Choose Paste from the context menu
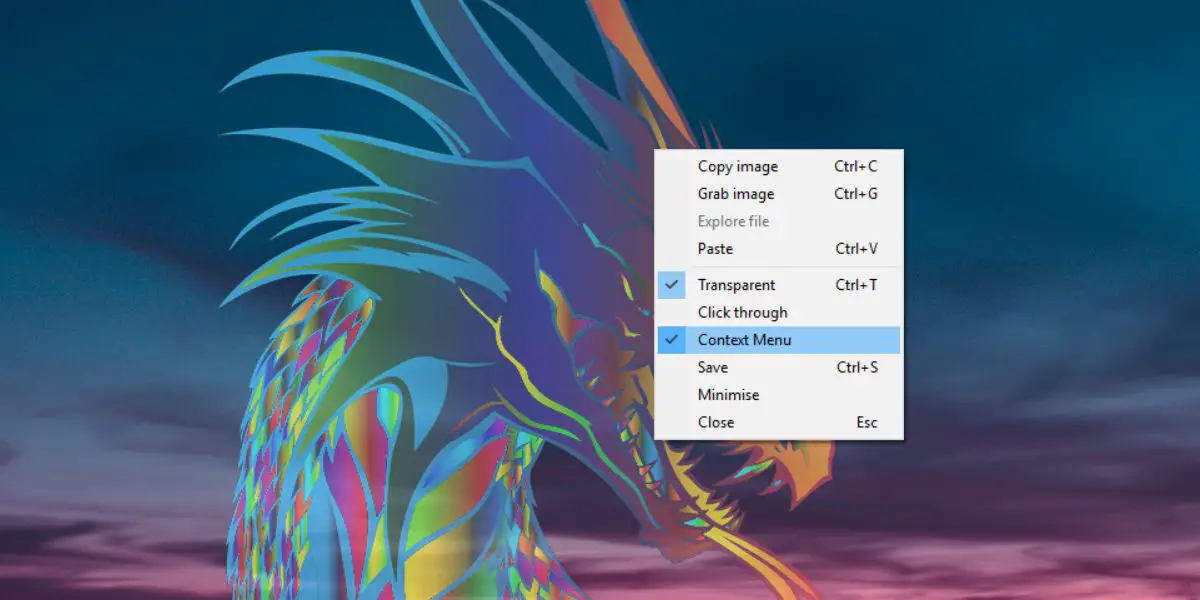 tap(778, 249)
